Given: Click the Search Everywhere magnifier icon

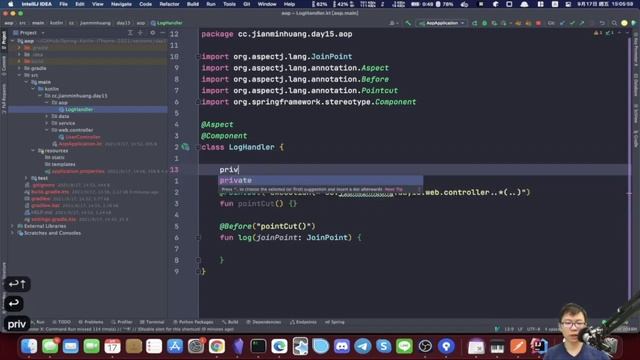Looking at the screenshot, I should (614, 23).
